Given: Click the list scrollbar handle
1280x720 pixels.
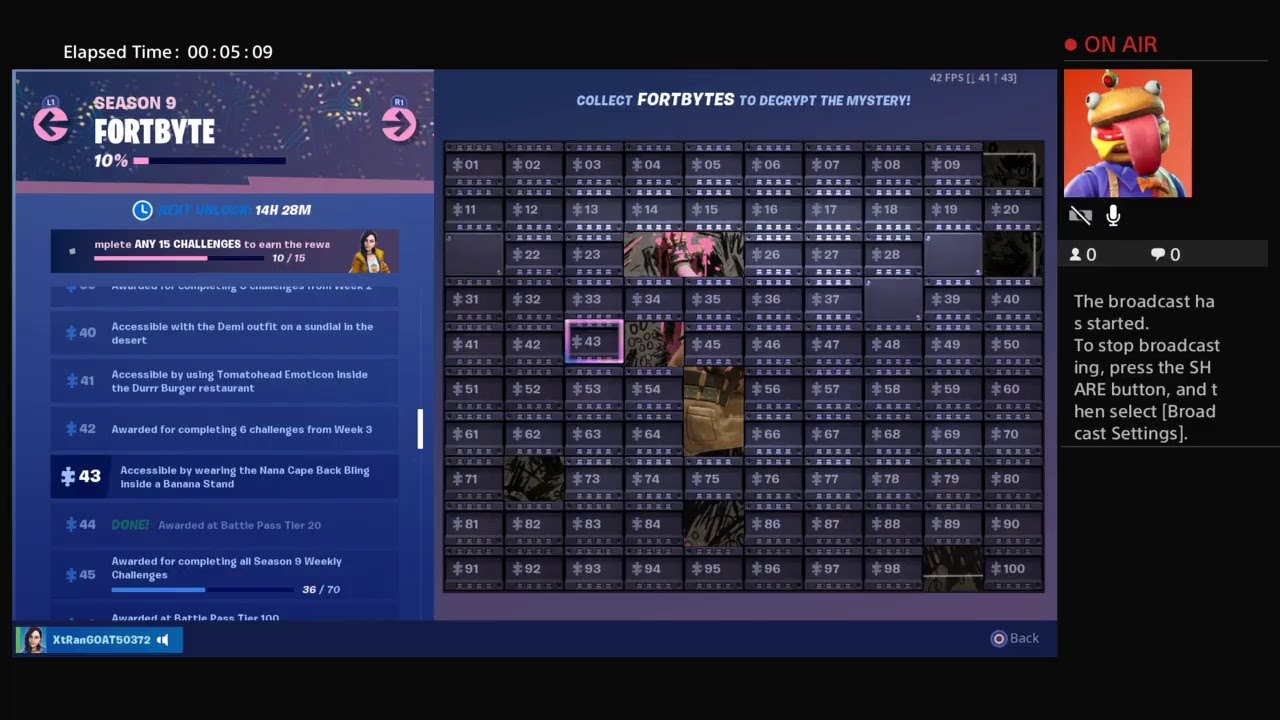Looking at the screenshot, I should point(420,429).
